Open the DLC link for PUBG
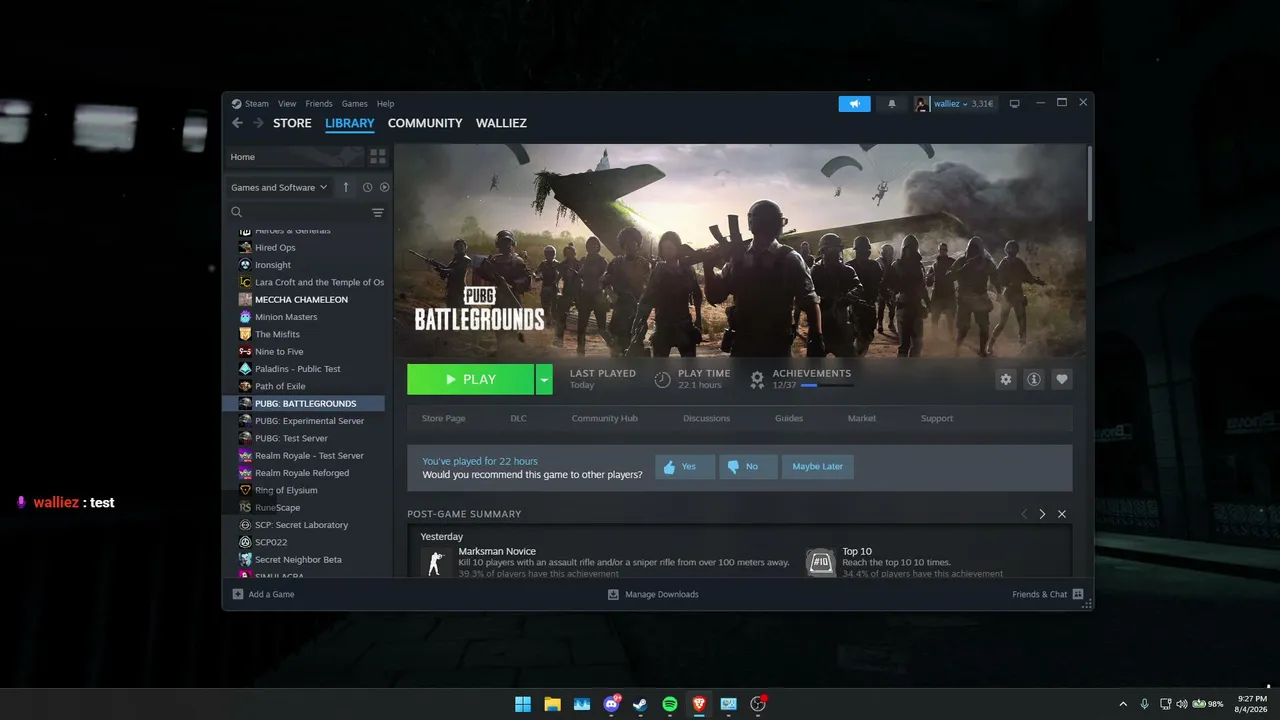Screen dimensions: 1280x720 [518, 418]
